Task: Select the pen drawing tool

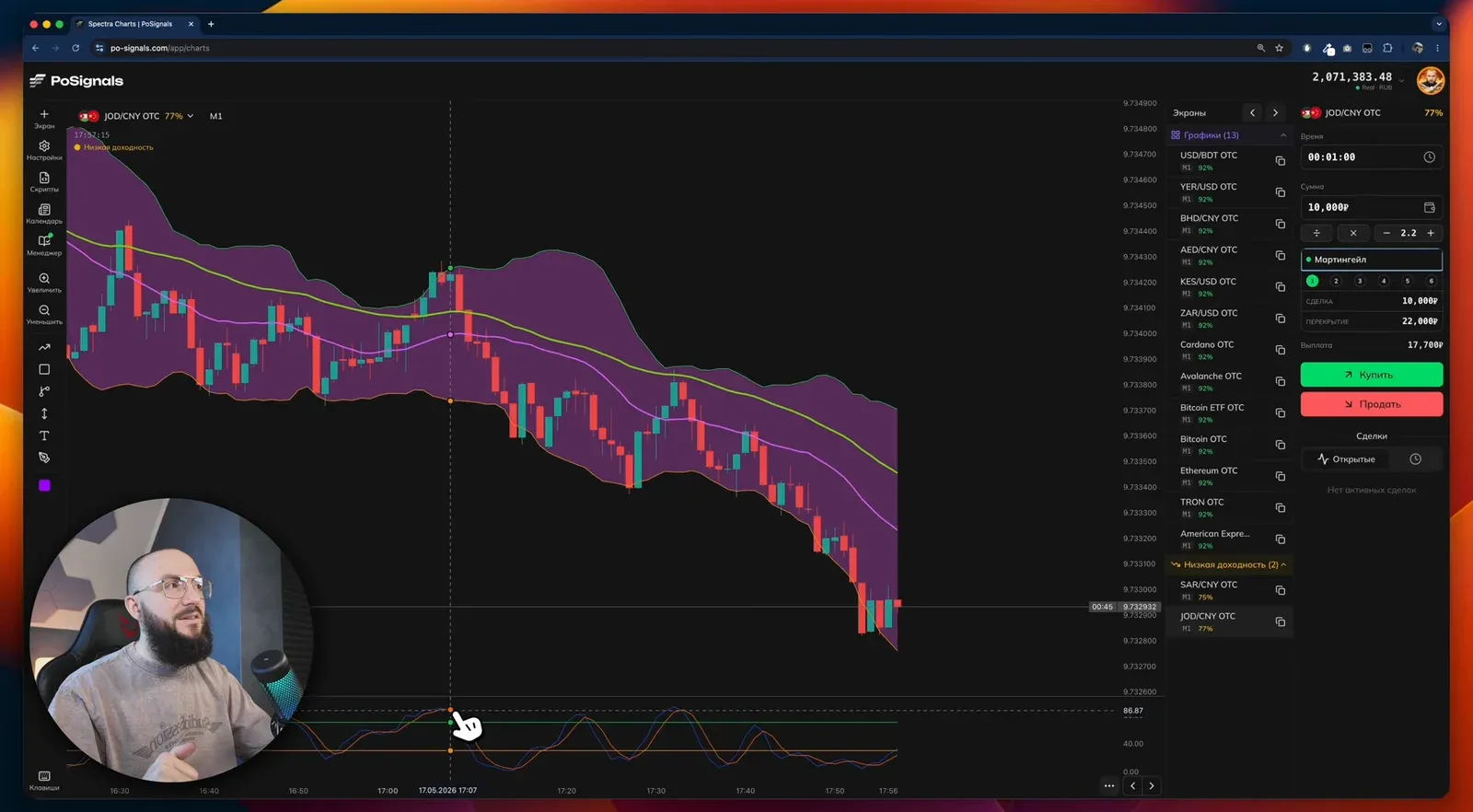Action: pos(44,458)
